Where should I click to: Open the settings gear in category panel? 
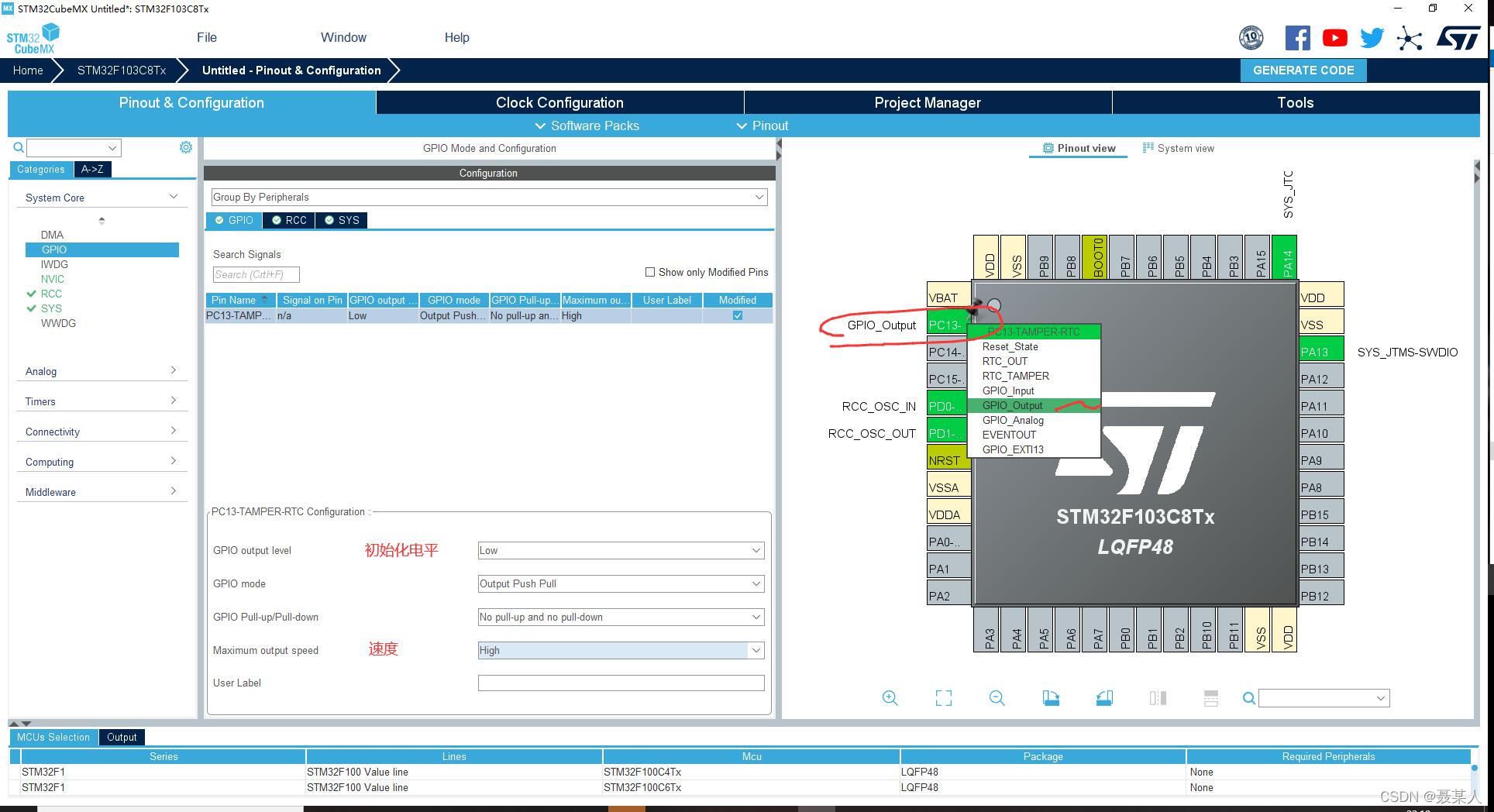pyautogui.click(x=186, y=147)
